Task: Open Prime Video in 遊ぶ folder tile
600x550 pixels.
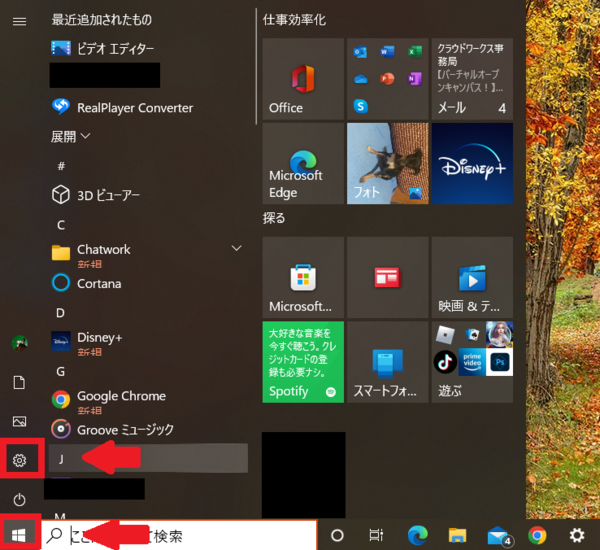Action: tap(472, 362)
